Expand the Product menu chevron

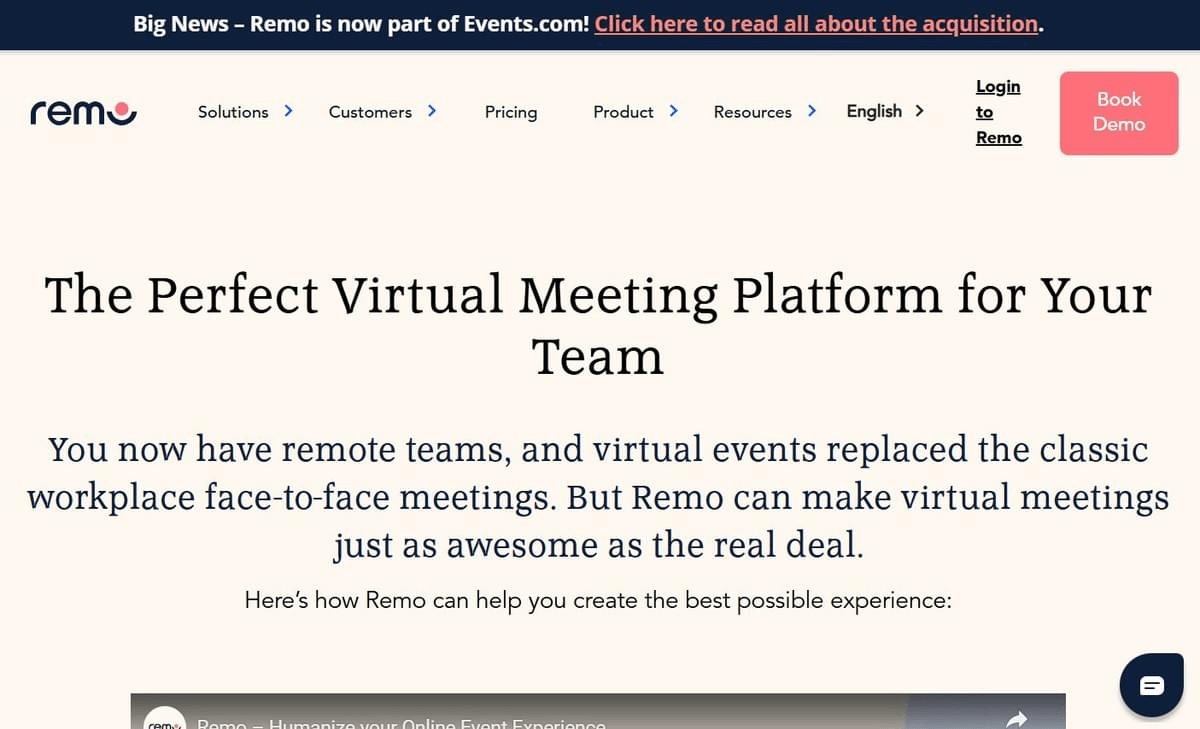[673, 111]
